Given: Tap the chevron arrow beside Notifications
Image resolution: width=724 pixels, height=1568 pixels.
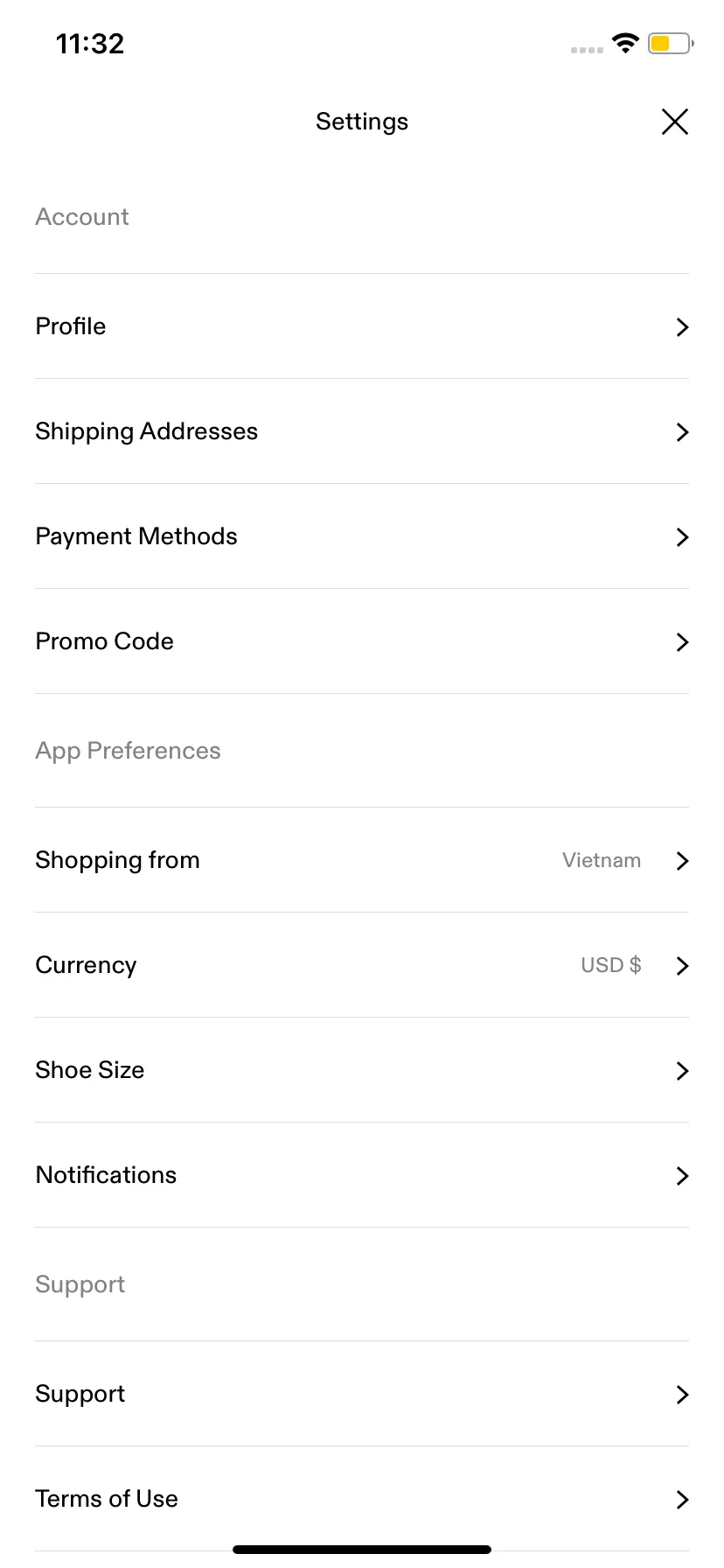Looking at the screenshot, I should (x=683, y=1176).
